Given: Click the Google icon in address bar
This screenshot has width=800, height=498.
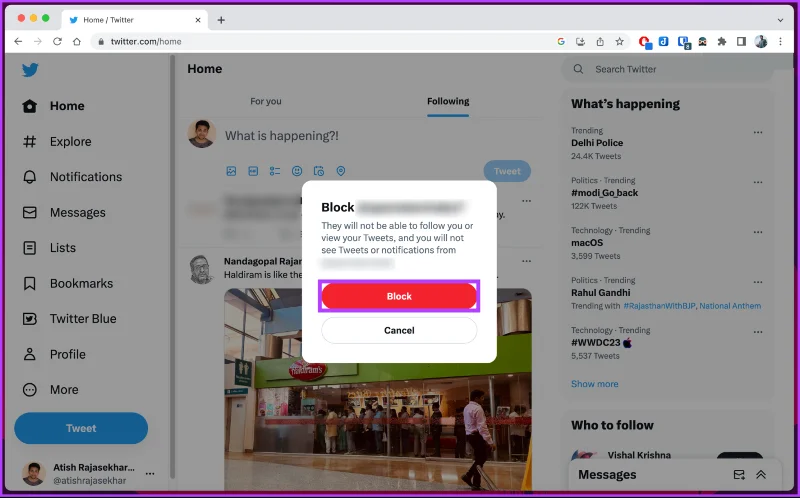Looking at the screenshot, I should (x=561, y=42).
